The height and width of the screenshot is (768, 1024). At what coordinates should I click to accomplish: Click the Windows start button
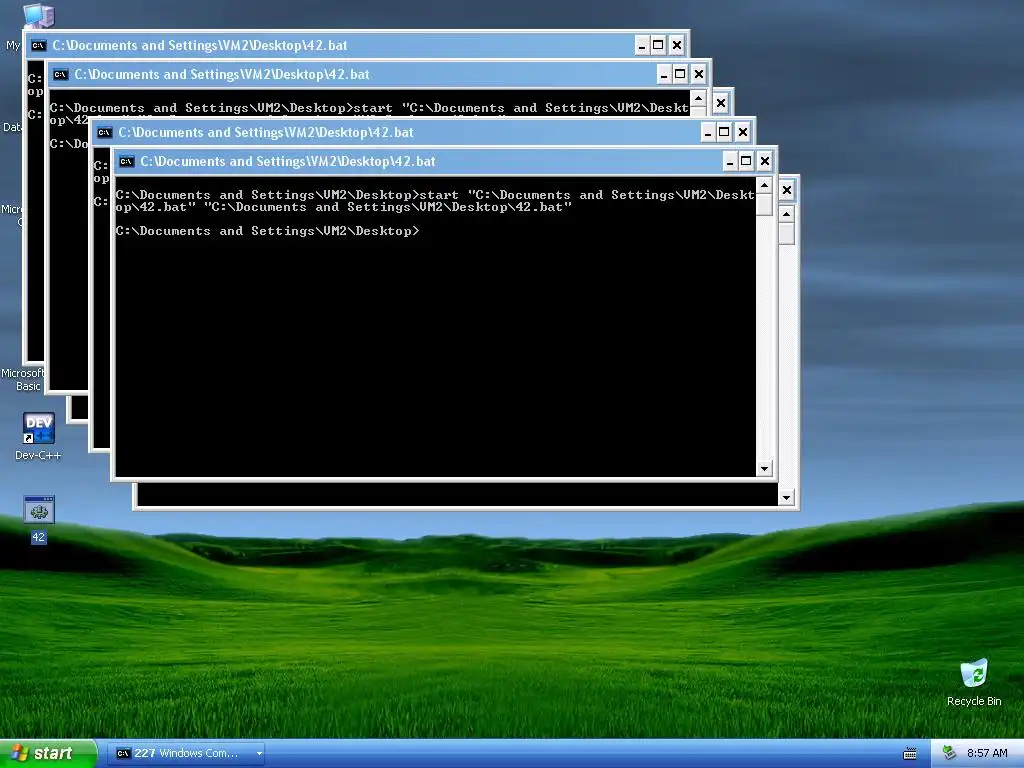pos(48,754)
